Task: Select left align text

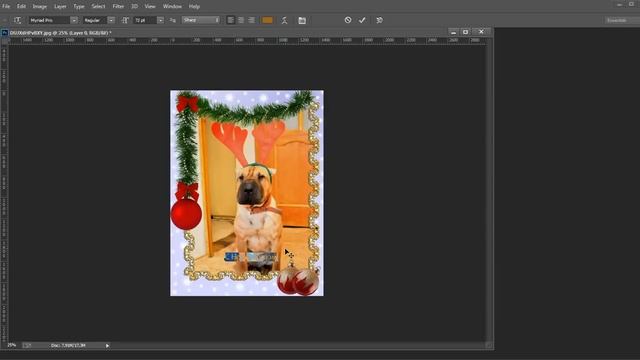Action: point(231,20)
